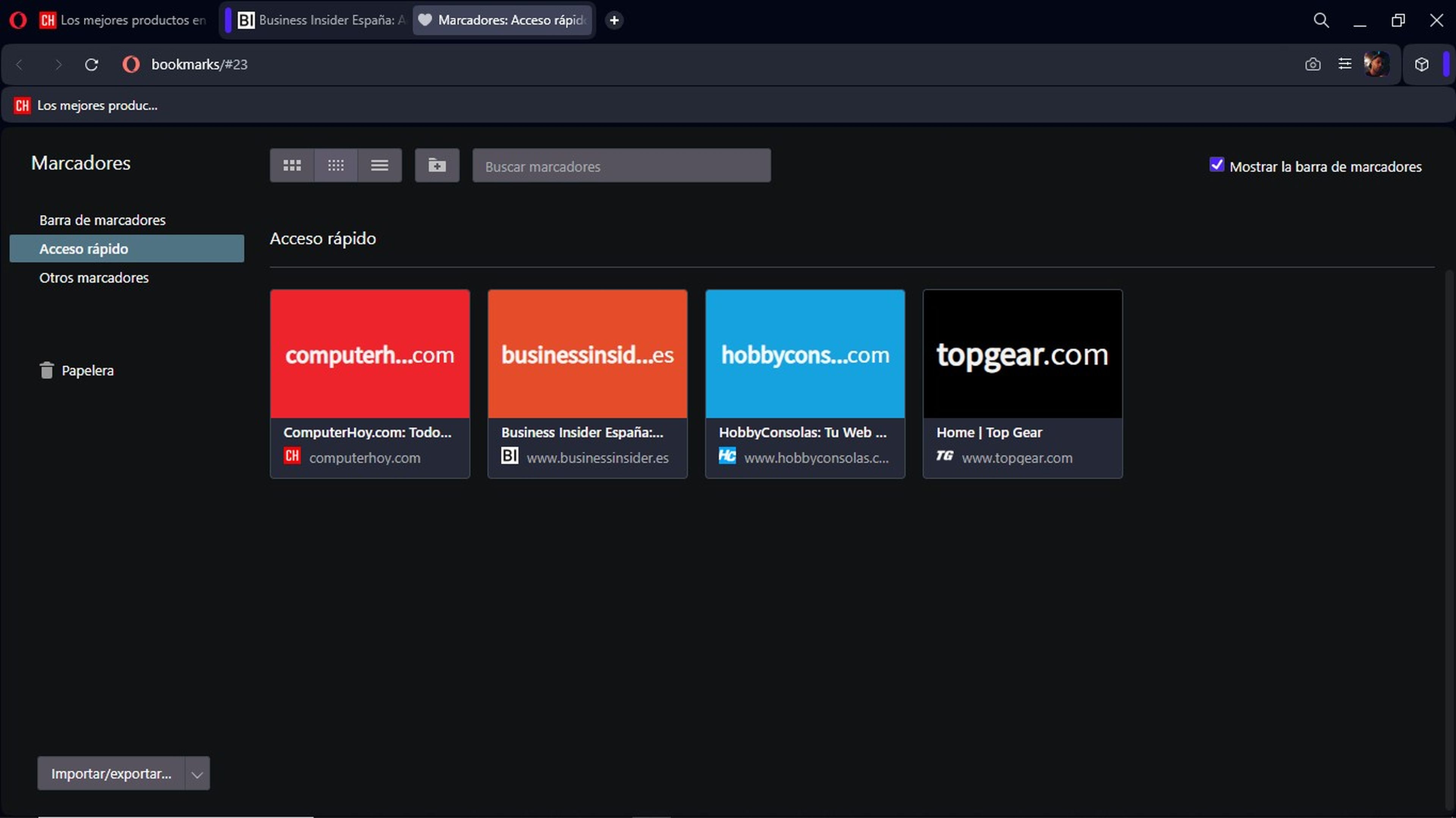Reload the current page
Screen dimensions: 1456x818
click(91, 64)
